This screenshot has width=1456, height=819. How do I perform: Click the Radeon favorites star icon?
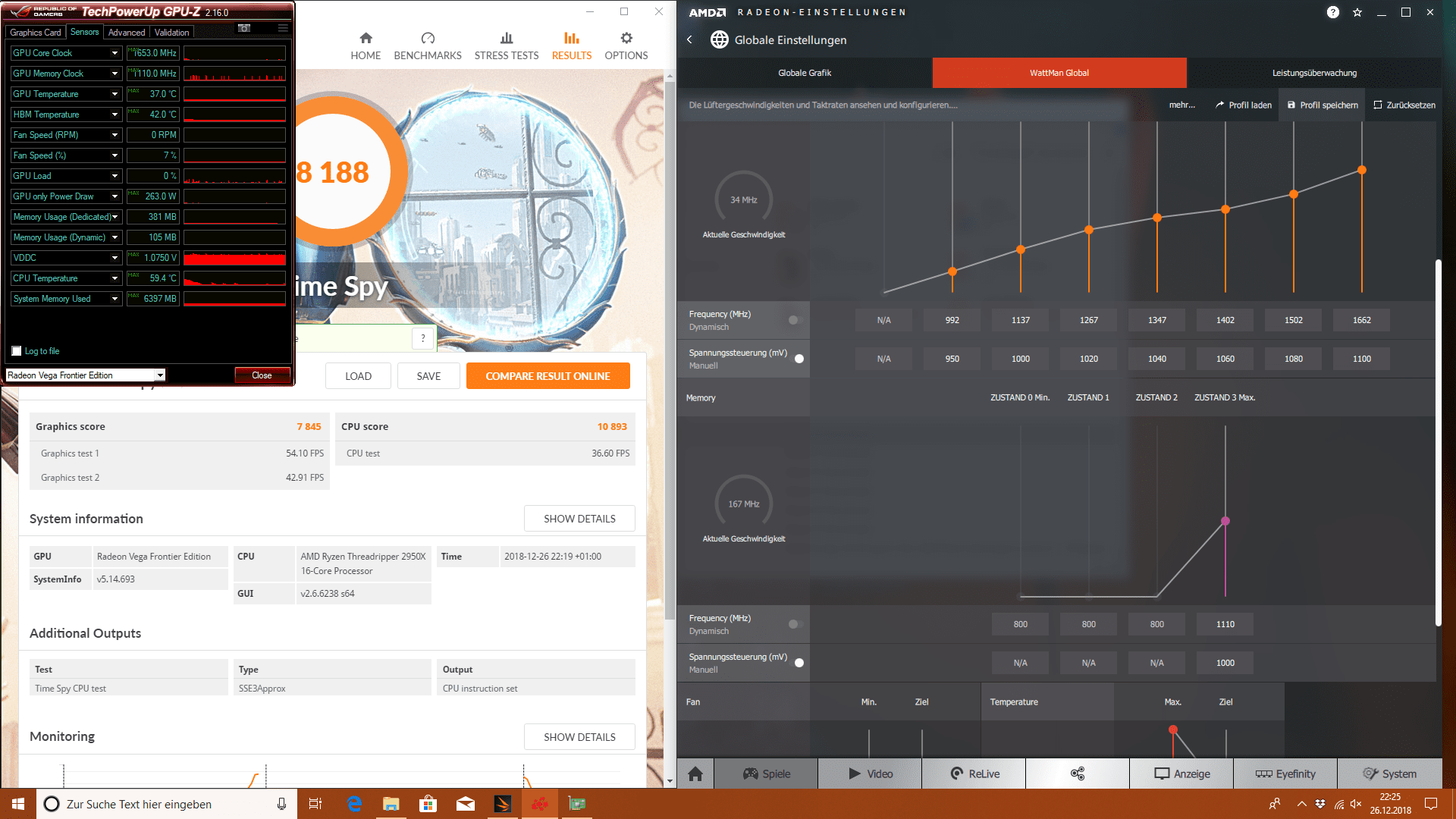coord(1357,12)
